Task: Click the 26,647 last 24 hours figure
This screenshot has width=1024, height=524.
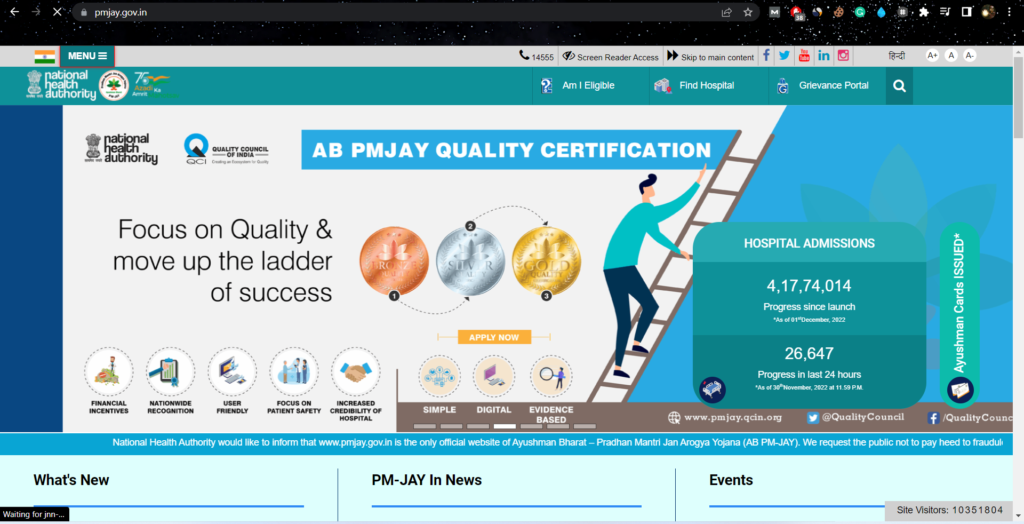Action: [x=809, y=353]
